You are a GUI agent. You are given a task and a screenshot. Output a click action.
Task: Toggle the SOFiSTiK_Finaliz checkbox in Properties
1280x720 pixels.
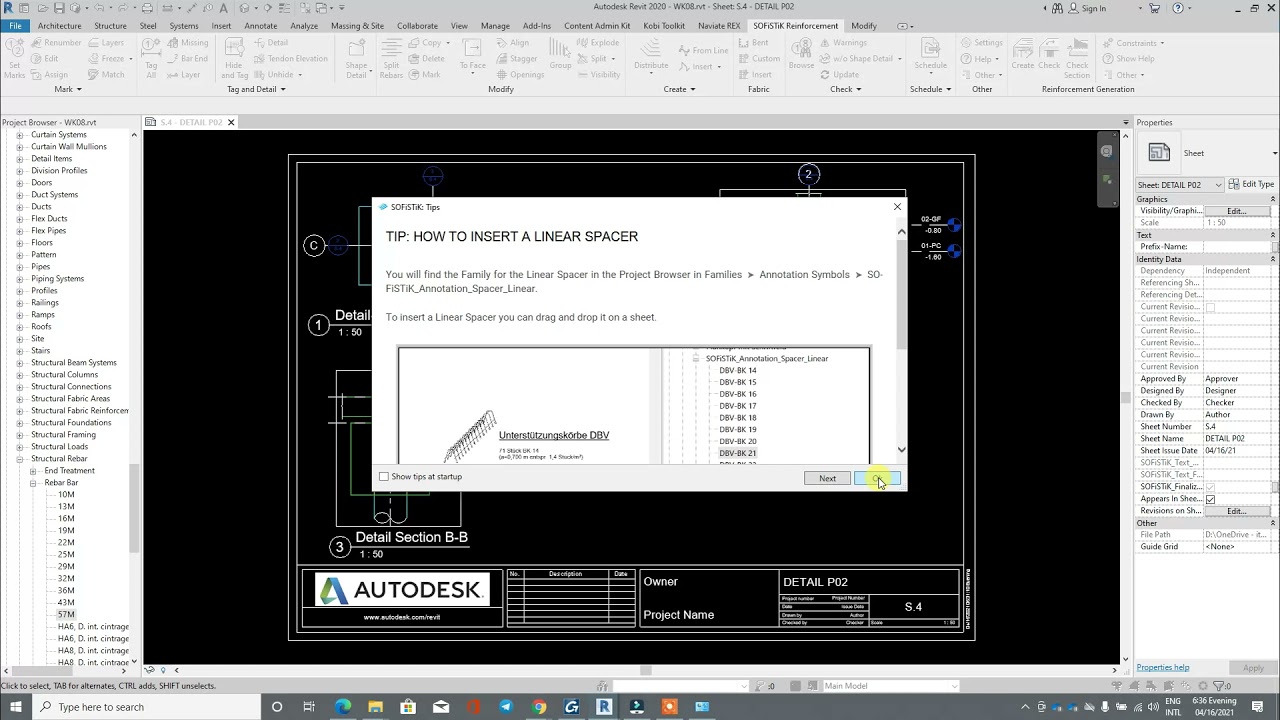point(1210,487)
